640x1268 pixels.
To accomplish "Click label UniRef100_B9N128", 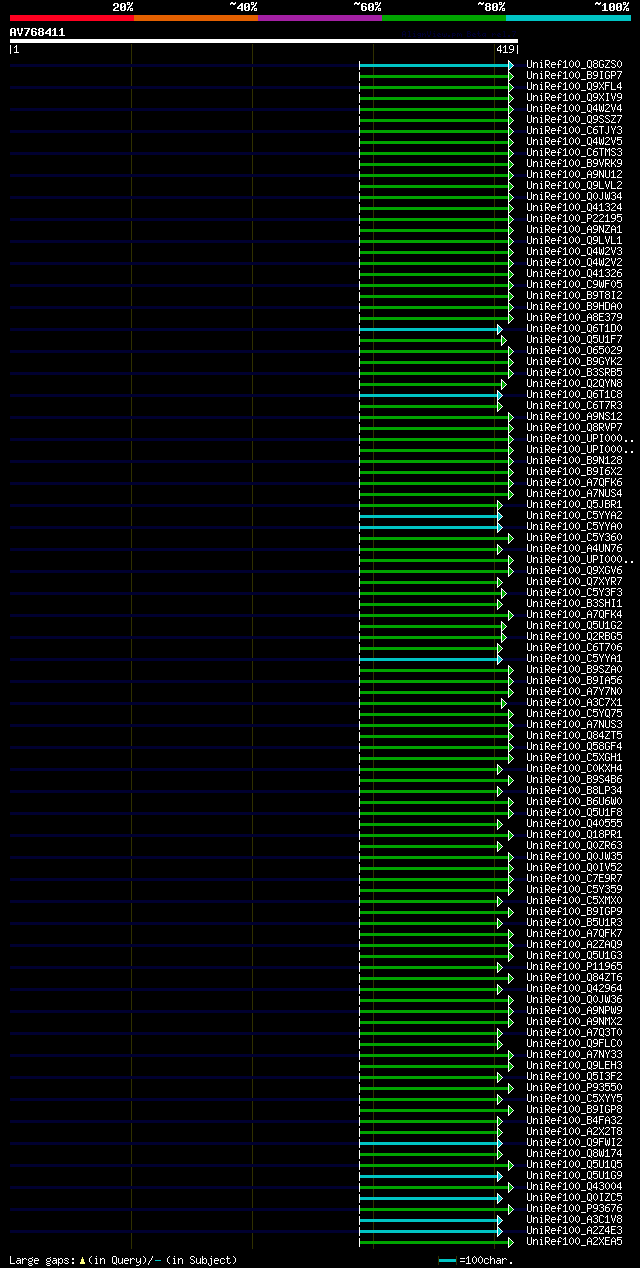I will pyautogui.click(x=574, y=460).
